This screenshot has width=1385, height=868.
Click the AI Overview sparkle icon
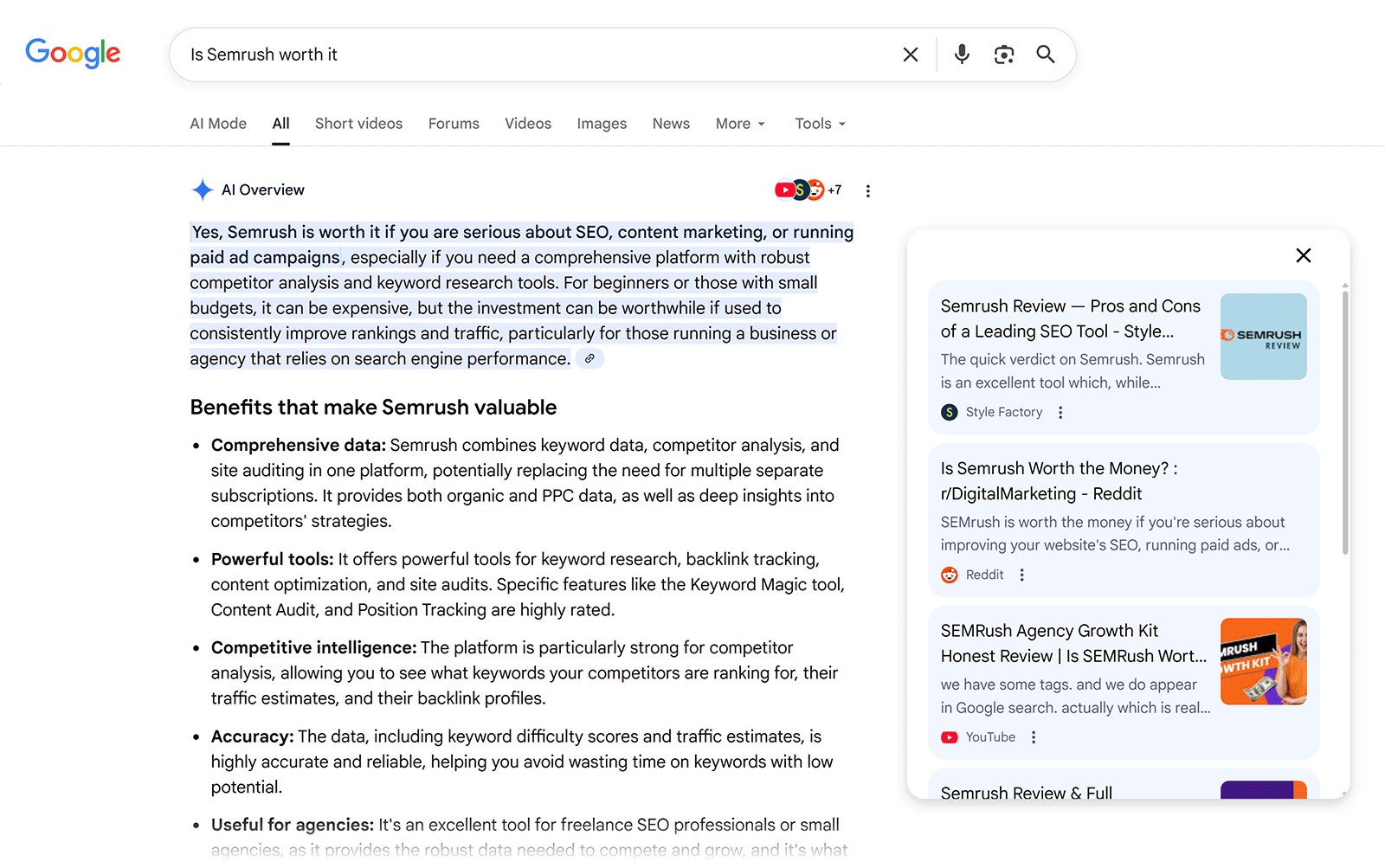[x=202, y=190]
